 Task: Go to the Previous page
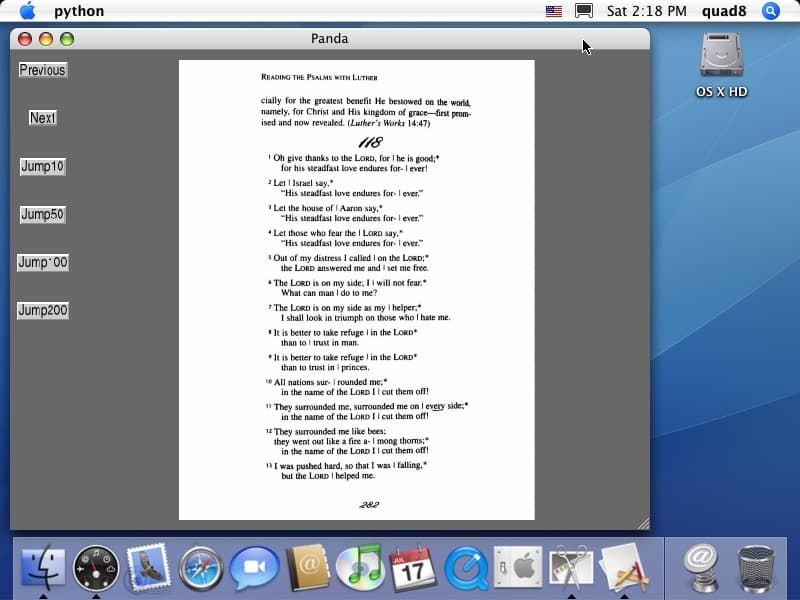[x=42, y=70]
